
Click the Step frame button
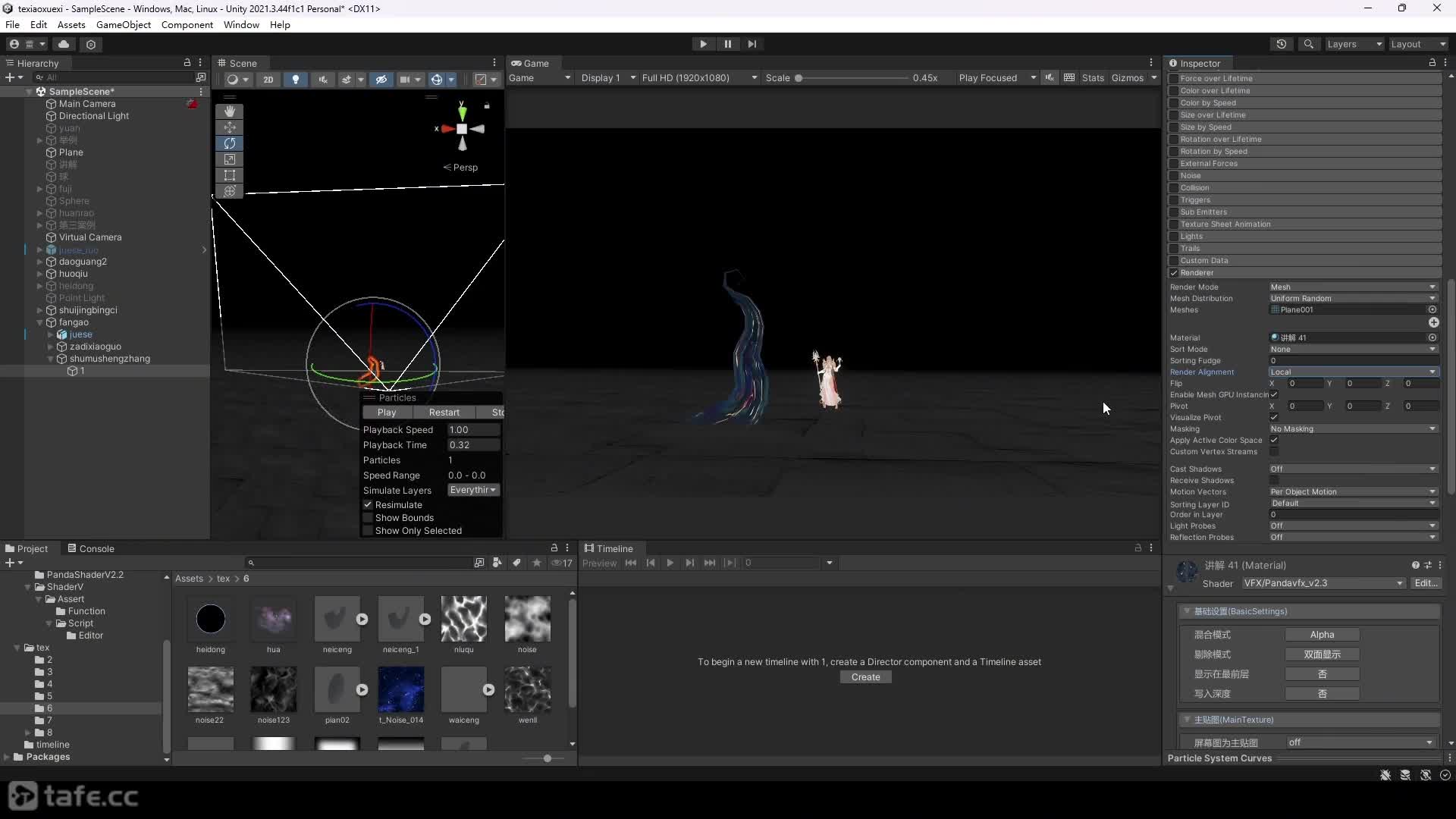click(x=752, y=44)
